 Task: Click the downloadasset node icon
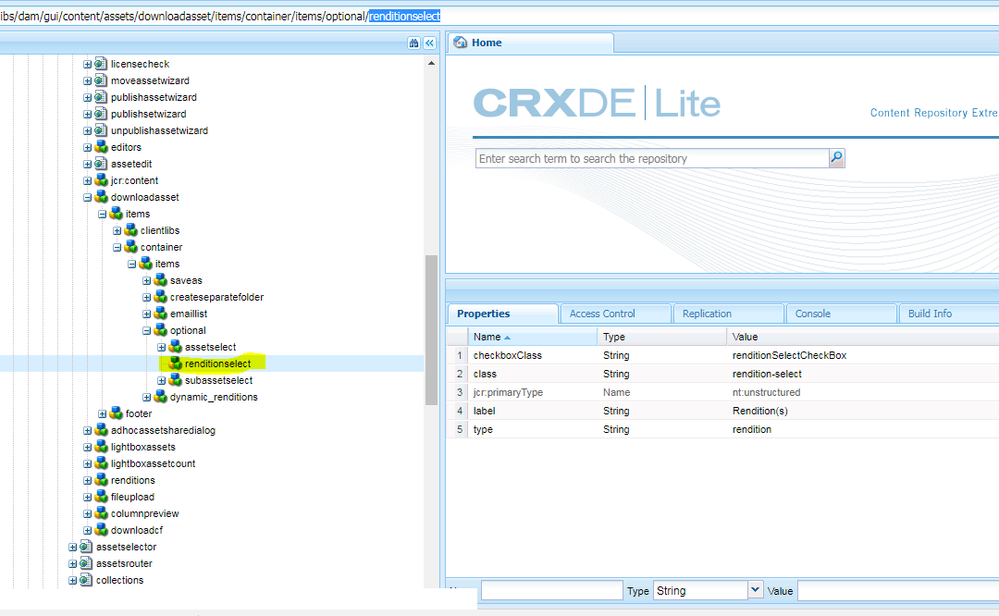[101, 197]
